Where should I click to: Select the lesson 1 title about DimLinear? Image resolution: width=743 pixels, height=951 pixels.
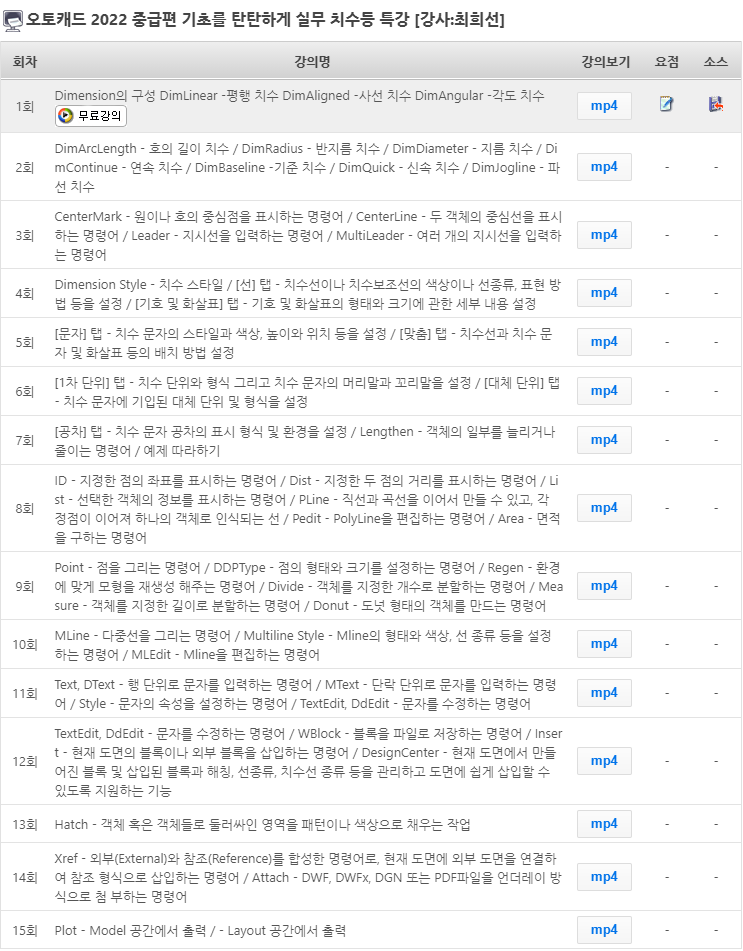point(299,96)
